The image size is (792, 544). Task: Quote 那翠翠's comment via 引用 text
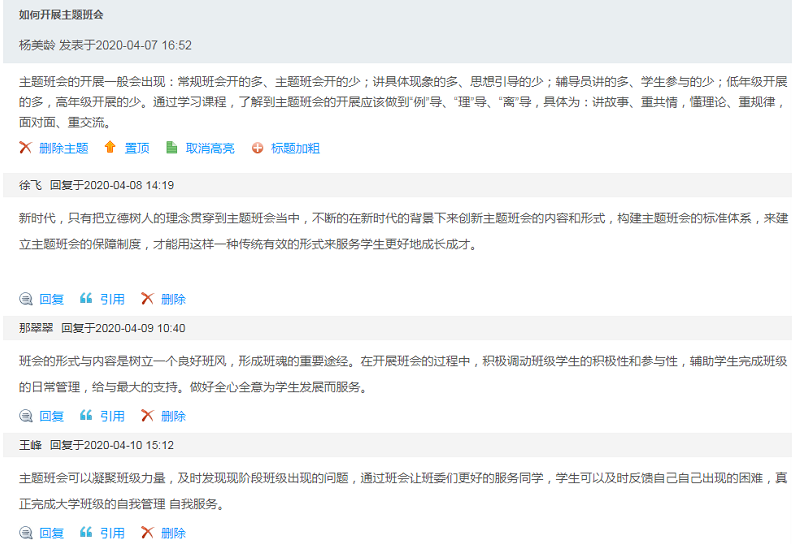112,416
